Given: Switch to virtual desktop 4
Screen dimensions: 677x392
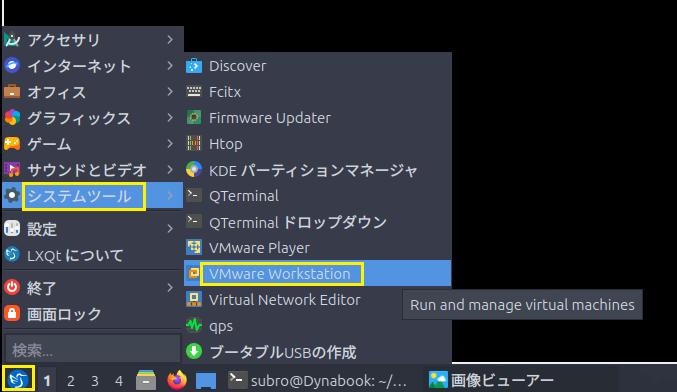Looking at the screenshot, I should [119, 381].
